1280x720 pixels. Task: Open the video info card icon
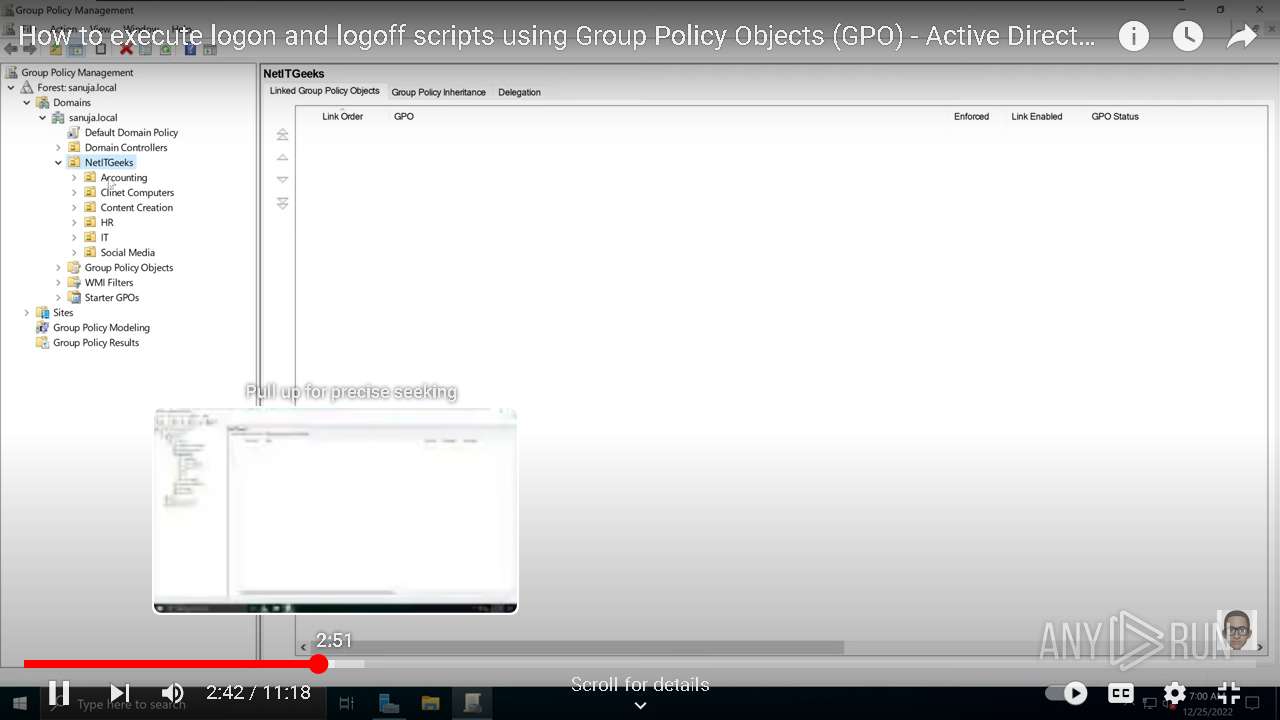1133,37
